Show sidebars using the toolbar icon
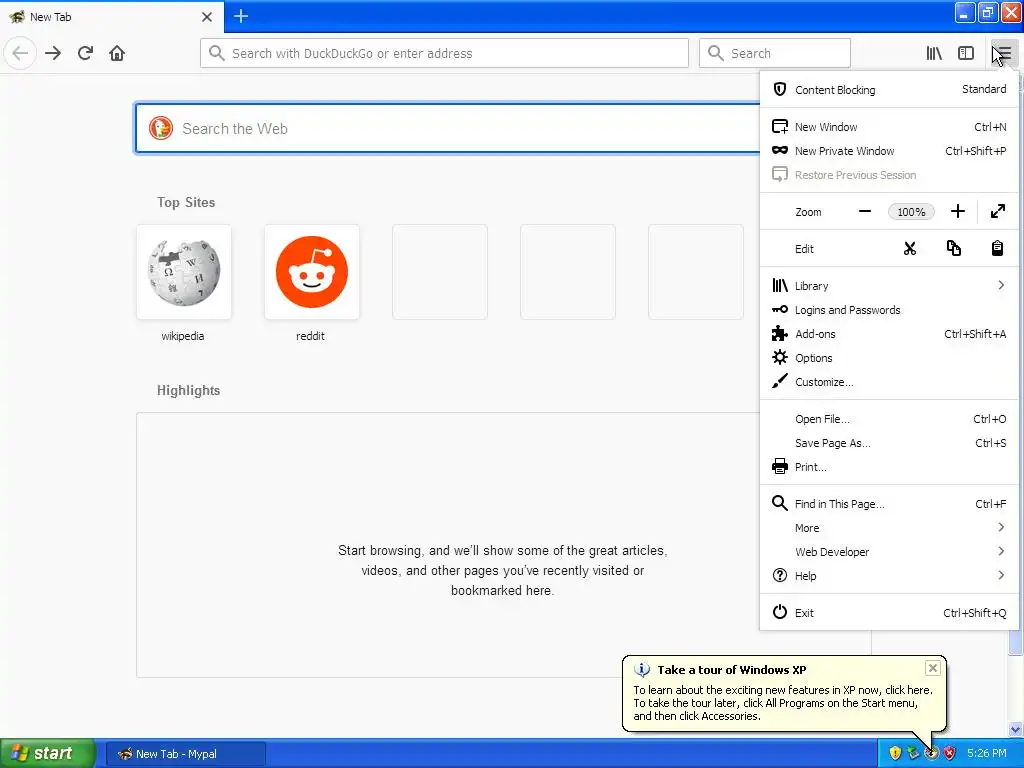This screenshot has height=768, width=1024. click(x=966, y=53)
